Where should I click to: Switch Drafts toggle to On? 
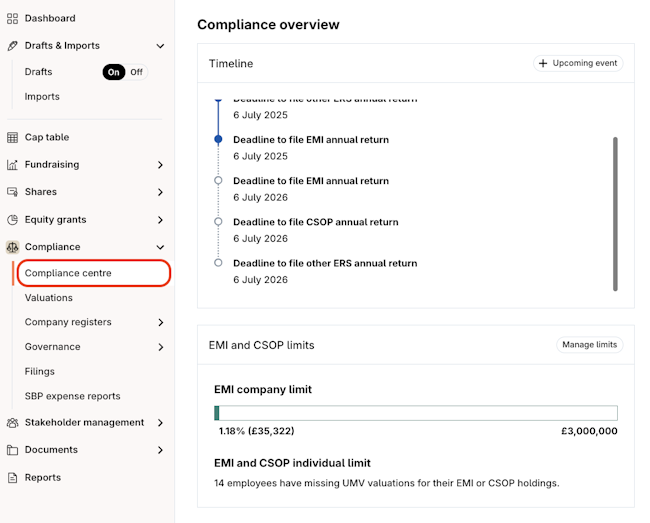[114, 72]
